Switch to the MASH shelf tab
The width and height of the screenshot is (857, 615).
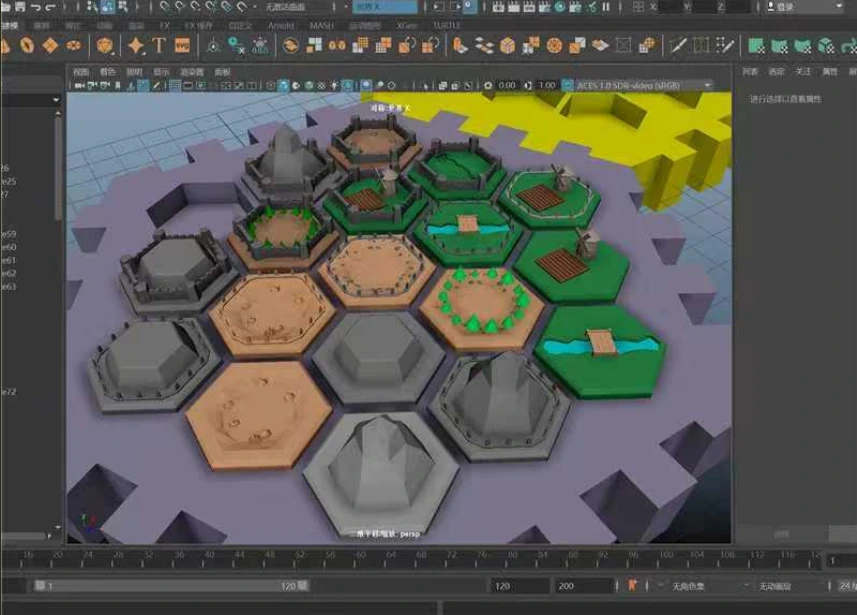click(321, 26)
